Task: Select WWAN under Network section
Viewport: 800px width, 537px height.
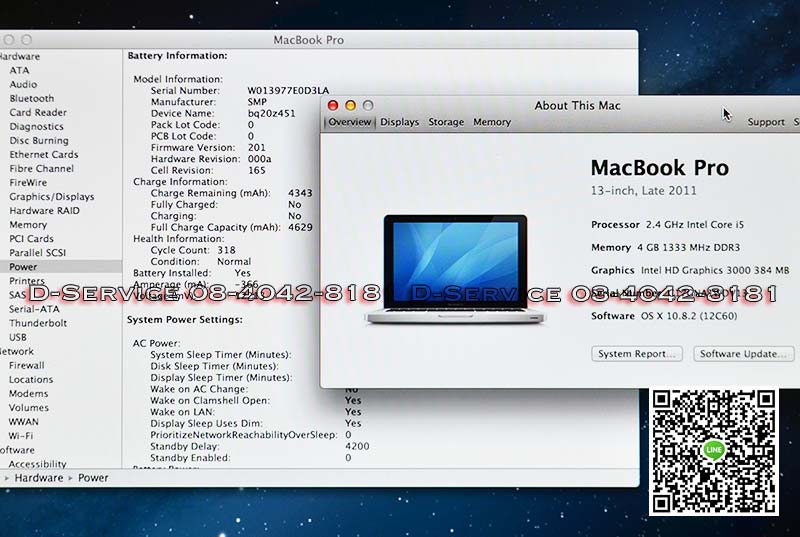Action: [x=23, y=422]
